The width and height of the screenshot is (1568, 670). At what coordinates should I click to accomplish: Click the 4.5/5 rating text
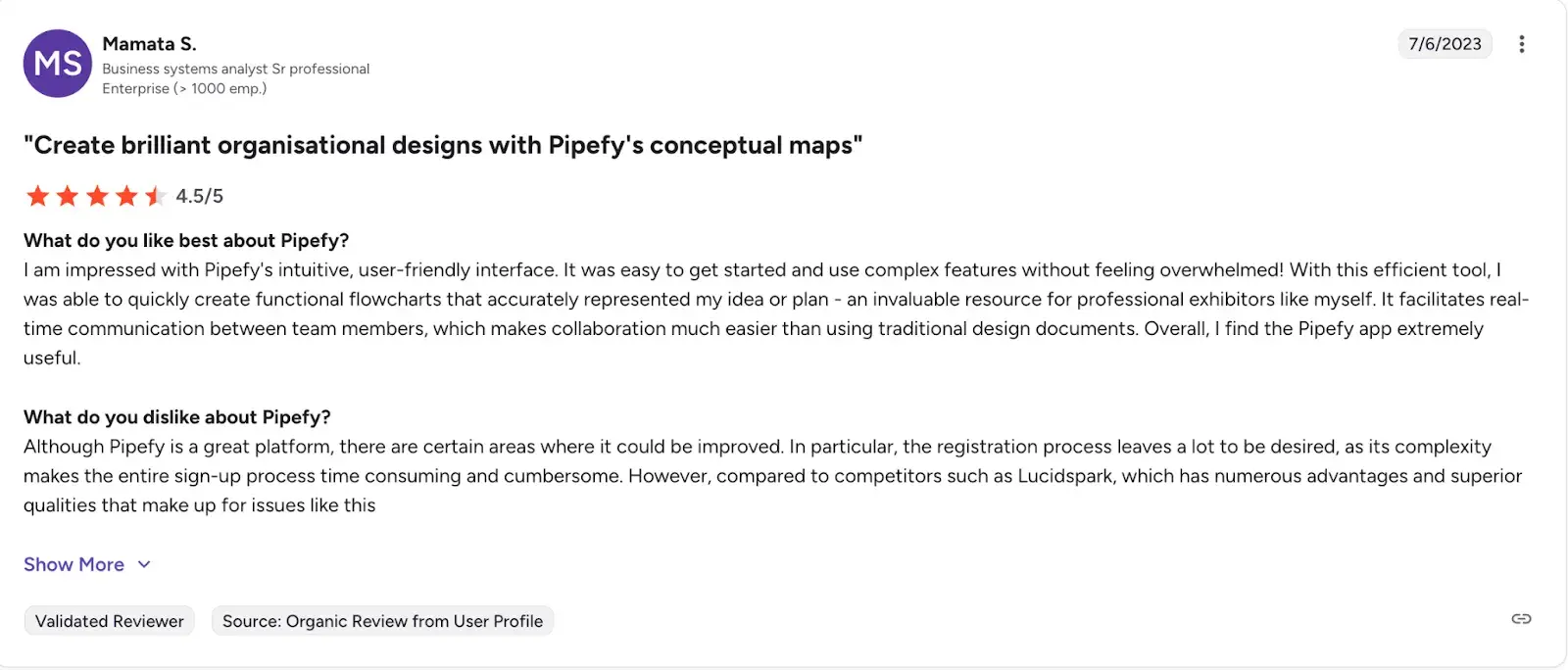[x=198, y=196]
